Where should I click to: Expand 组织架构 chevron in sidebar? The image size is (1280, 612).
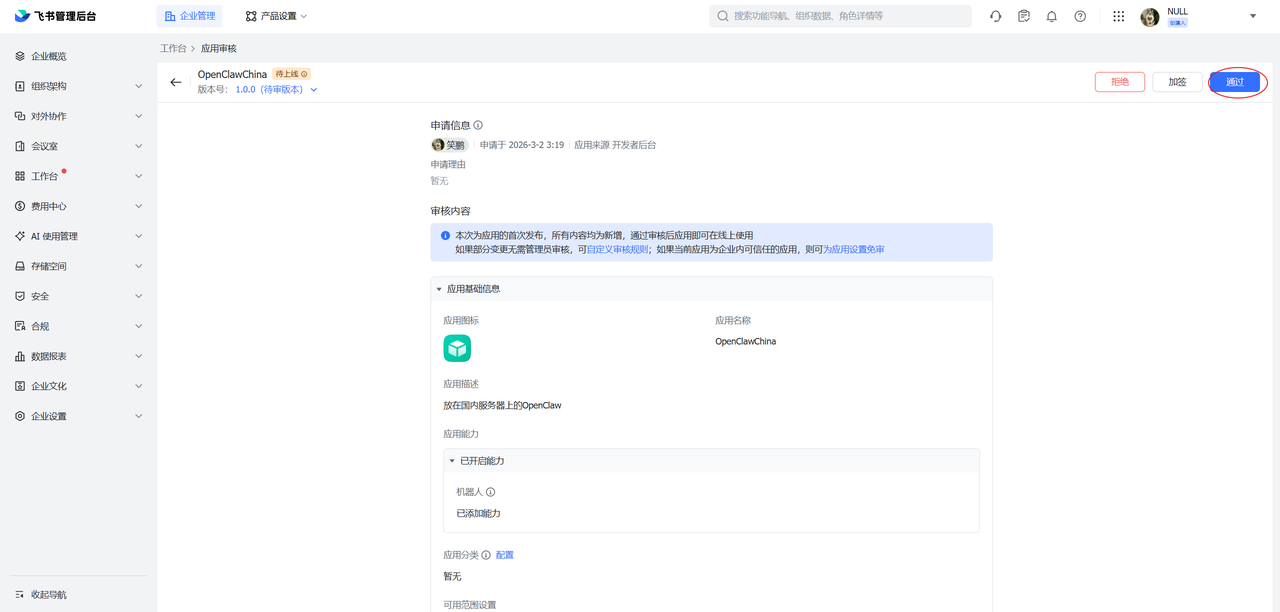tap(138, 86)
